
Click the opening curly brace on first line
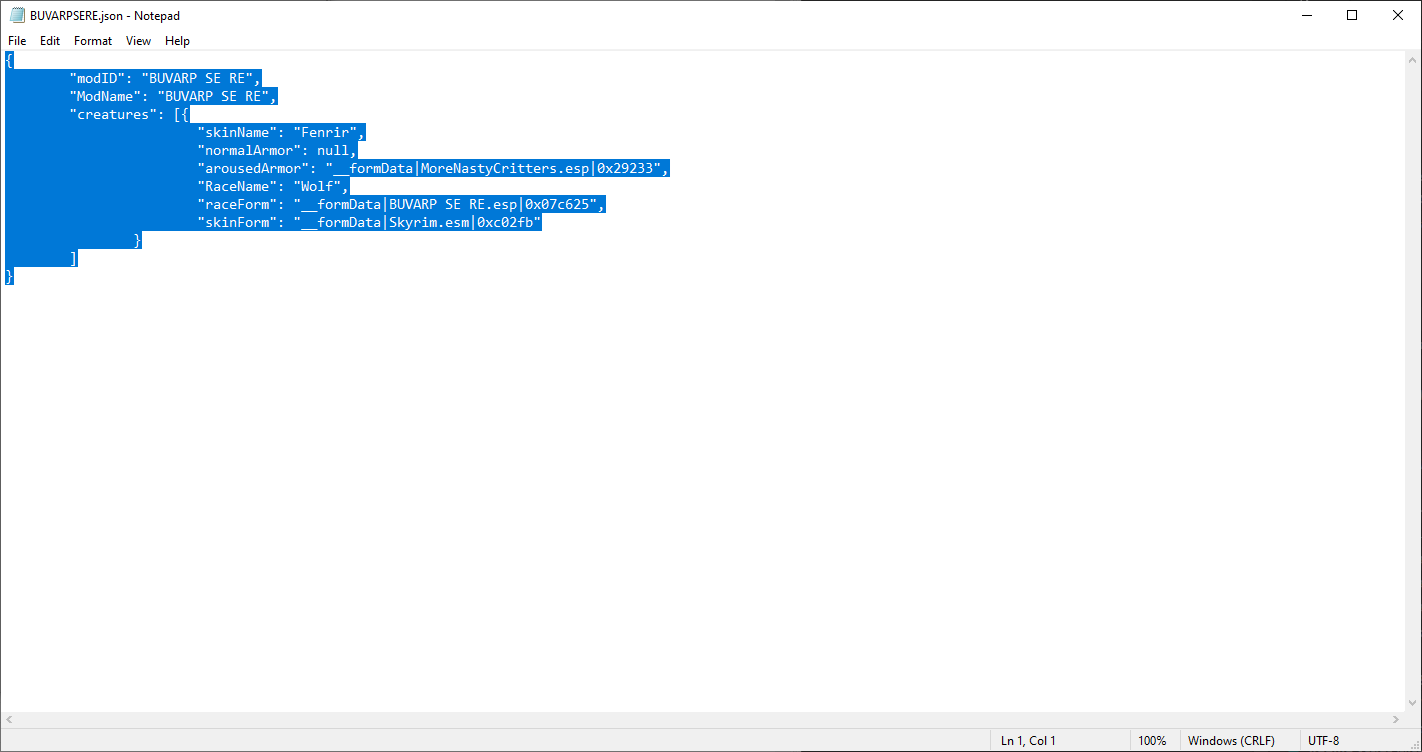coord(9,60)
